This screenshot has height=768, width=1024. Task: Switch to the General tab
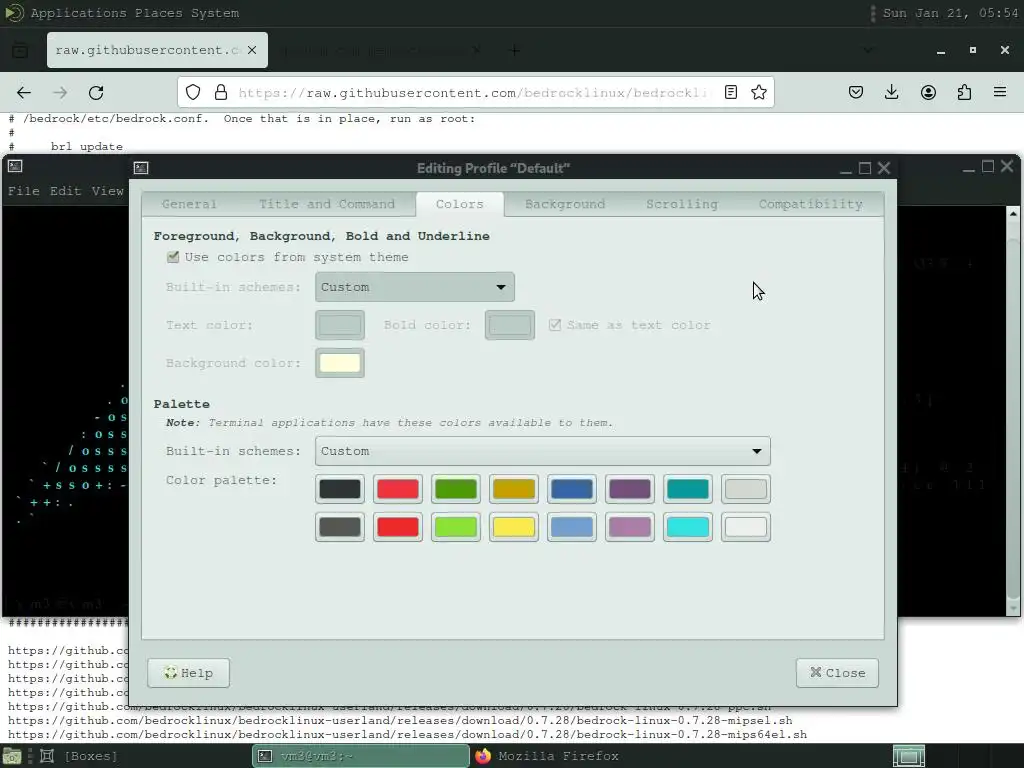189,204
